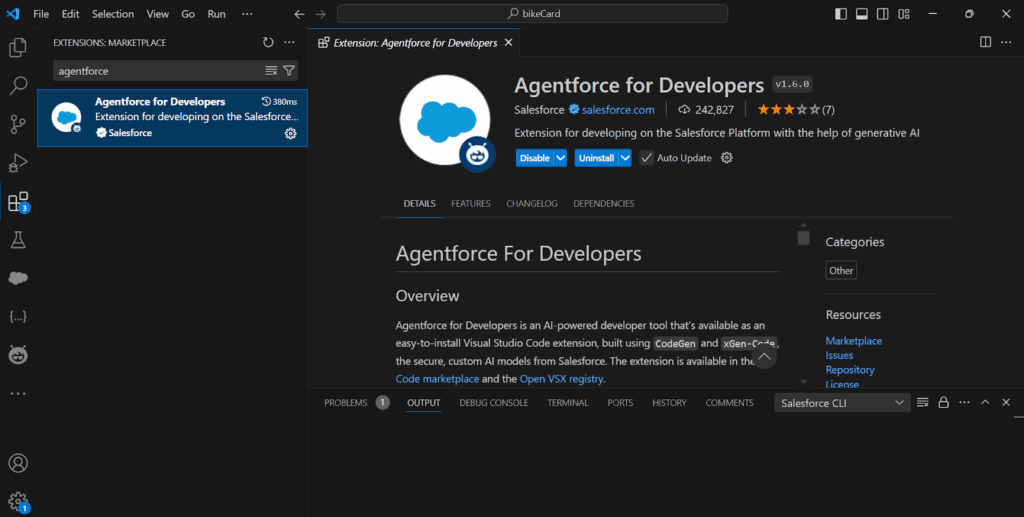Click the details page scrollbar thumb
This screenshot has height=517, width=1024.
[803, 238]
